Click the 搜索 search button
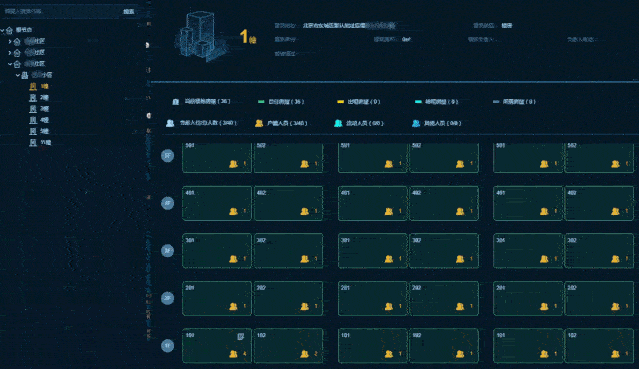The image size is (639, 369). click(x=129, y=11)
